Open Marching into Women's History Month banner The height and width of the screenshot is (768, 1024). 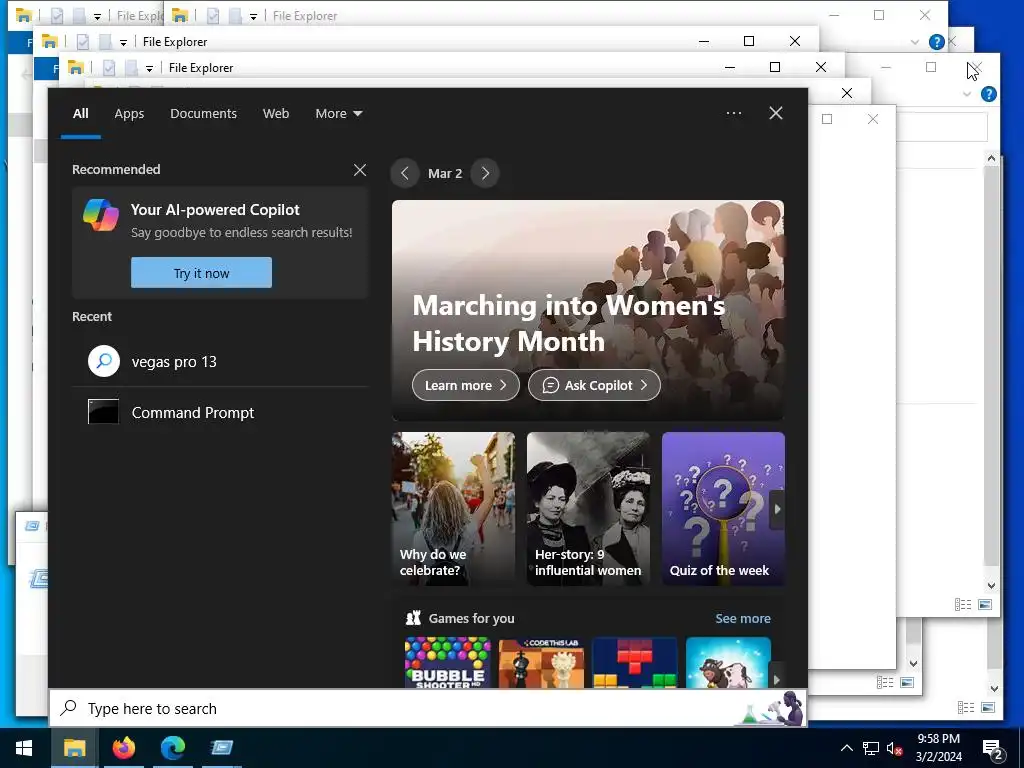coord(588,310)
